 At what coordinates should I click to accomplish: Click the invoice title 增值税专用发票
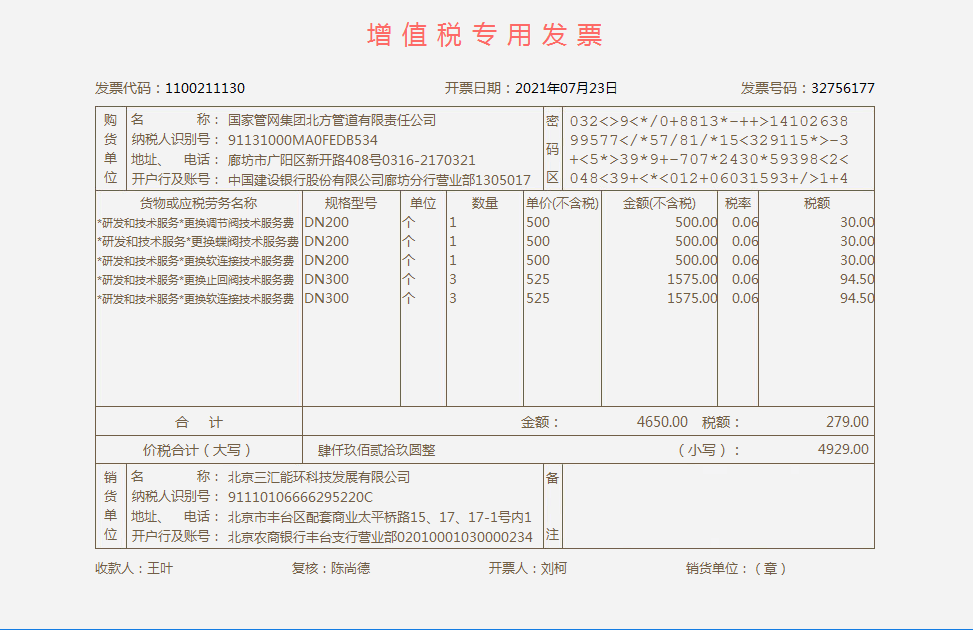pos(485,35)
